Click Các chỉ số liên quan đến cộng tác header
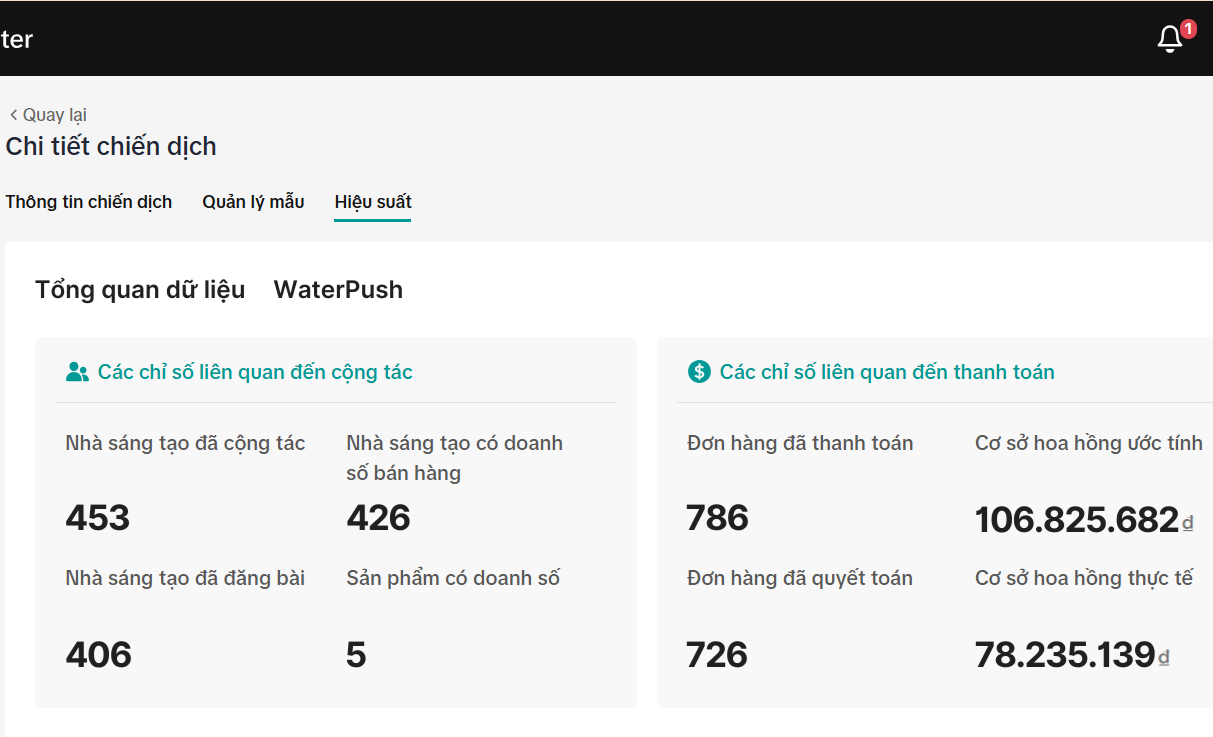This screenshot has width=1213, height=737. click(255, 372)
